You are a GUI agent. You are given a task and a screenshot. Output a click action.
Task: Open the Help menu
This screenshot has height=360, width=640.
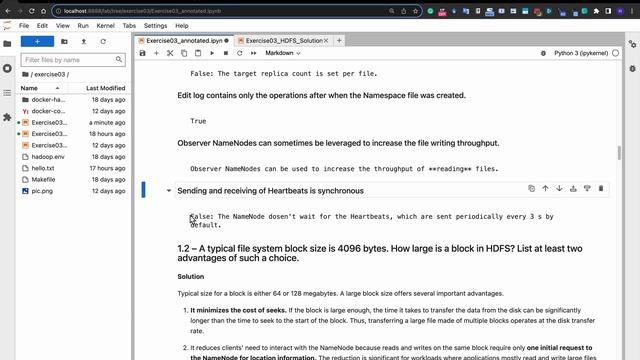[182, 26]
